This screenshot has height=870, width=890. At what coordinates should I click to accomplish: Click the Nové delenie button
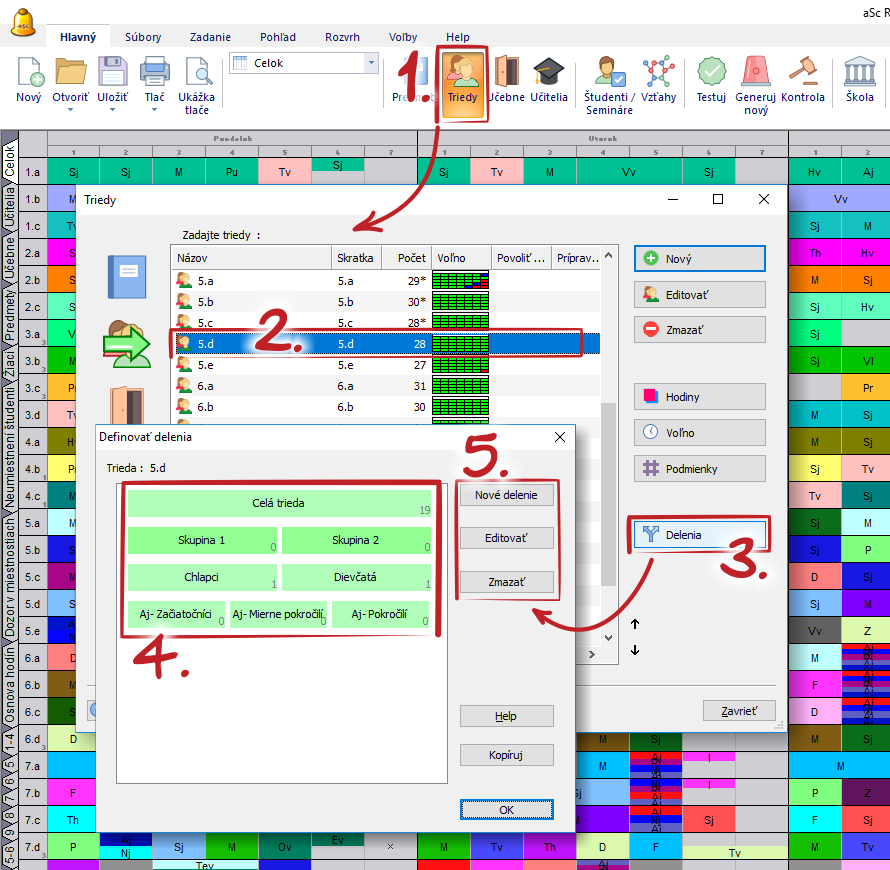(x=506, y=495)
